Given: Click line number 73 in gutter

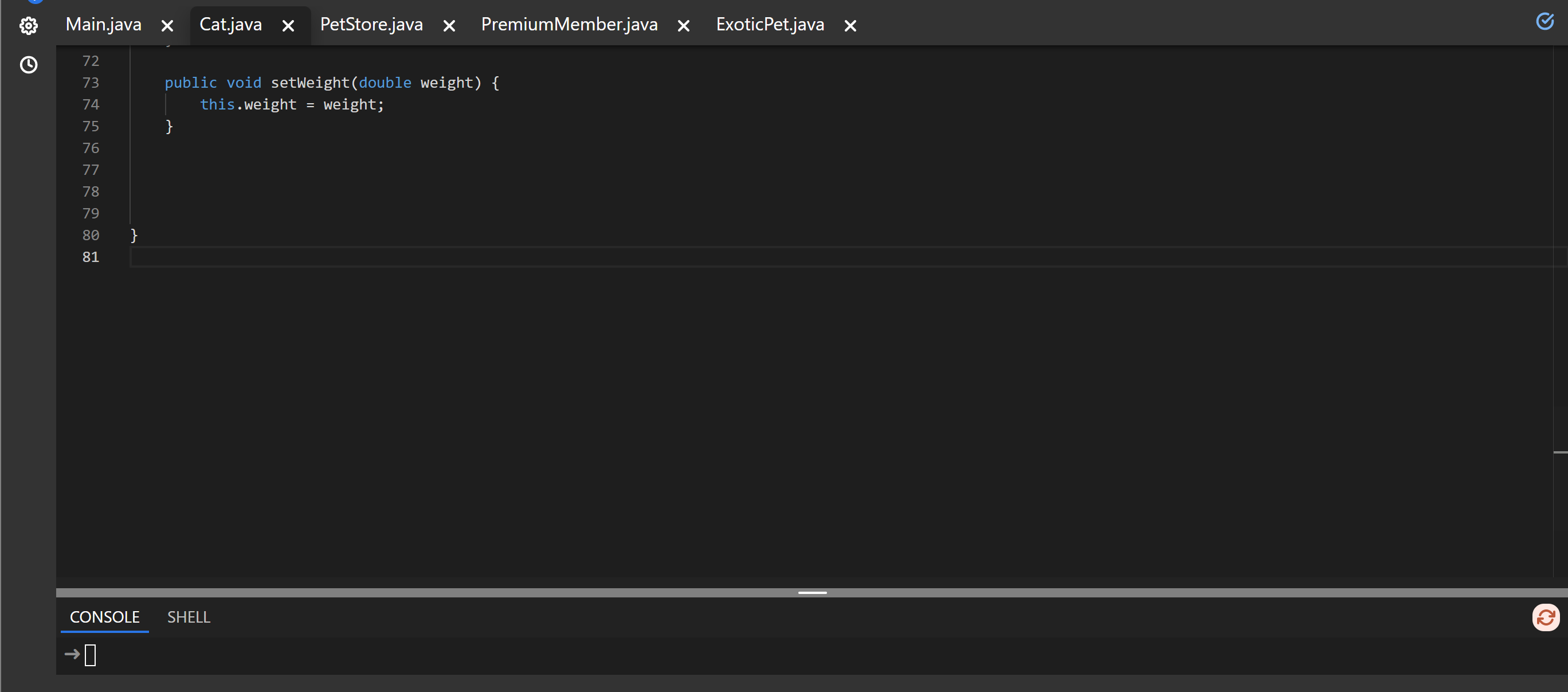Looking at the screenshot, I should point(91,82).
